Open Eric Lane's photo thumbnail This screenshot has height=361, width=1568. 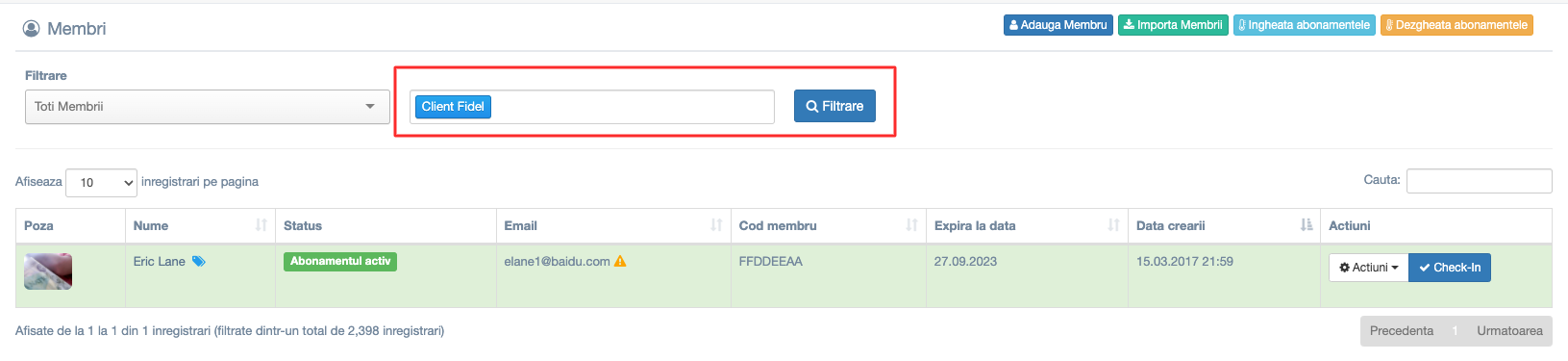coord(48,271)
